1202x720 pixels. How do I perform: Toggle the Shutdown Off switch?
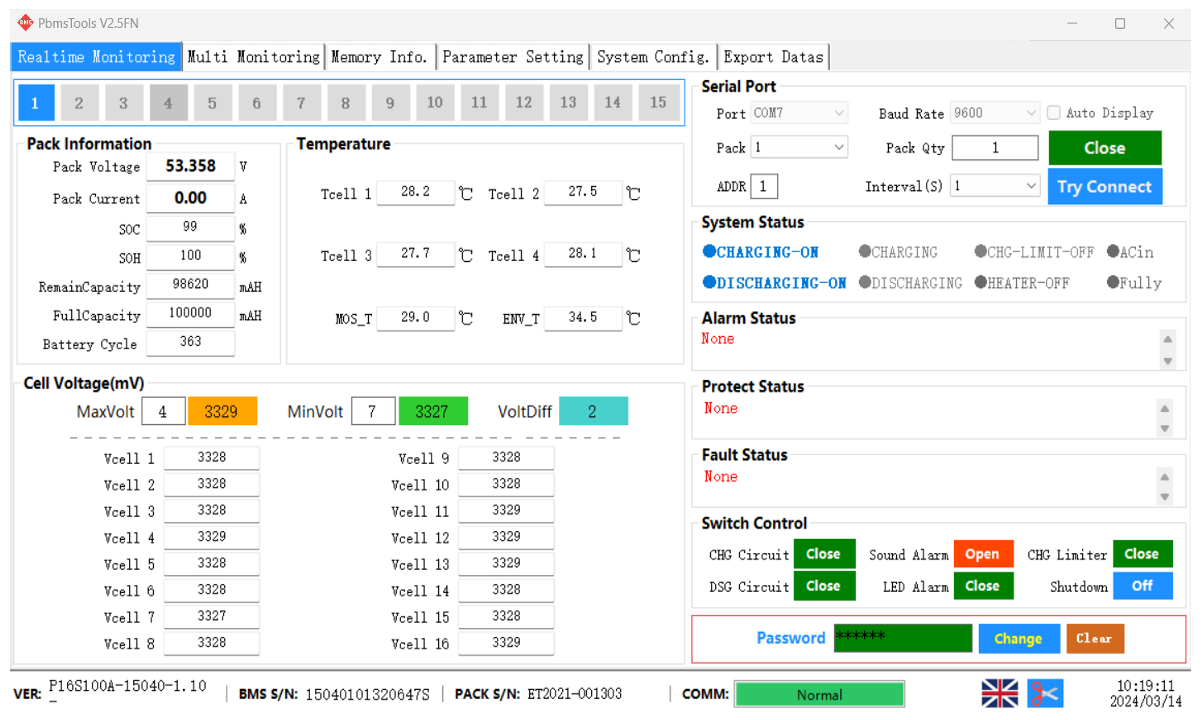[1142, 586]
